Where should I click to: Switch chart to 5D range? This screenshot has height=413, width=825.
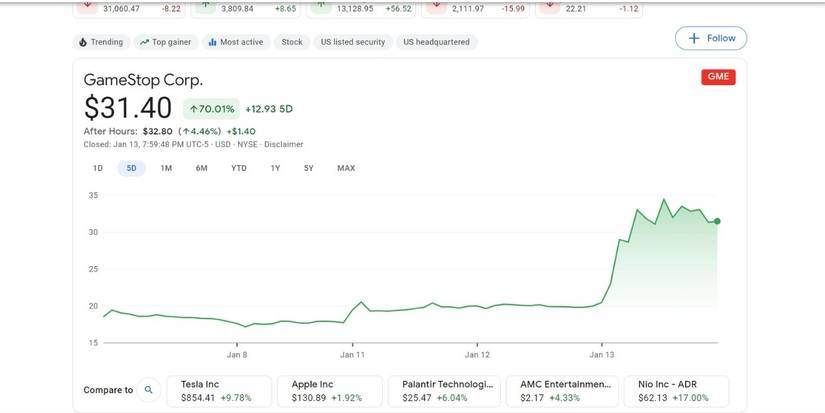tap(132, 168)
